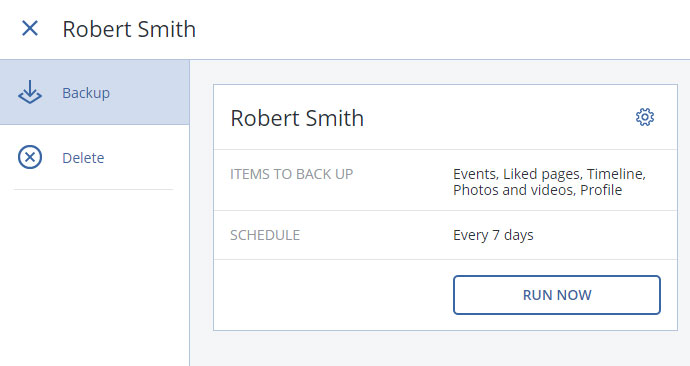Click the 'Photos and videos, Profile' line
Image resolution: width=690 pixels, height=366 pixels.
coord(537,190)
